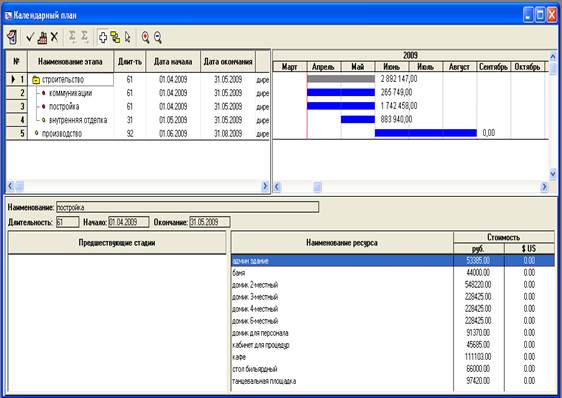Click the exit door icon in toolbar

[x=12, y=37]
